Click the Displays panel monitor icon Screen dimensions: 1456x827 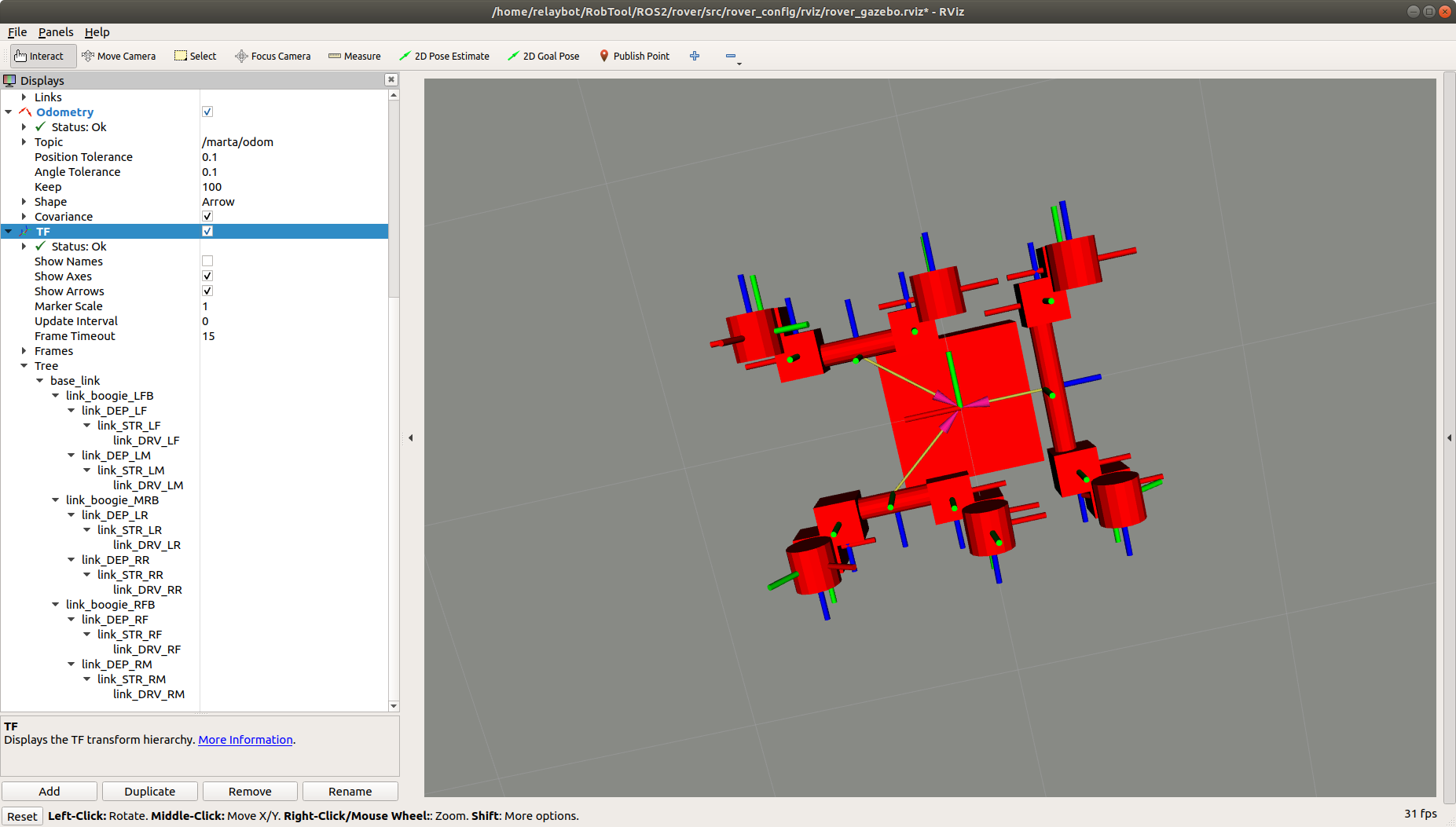tap(9, 80)
